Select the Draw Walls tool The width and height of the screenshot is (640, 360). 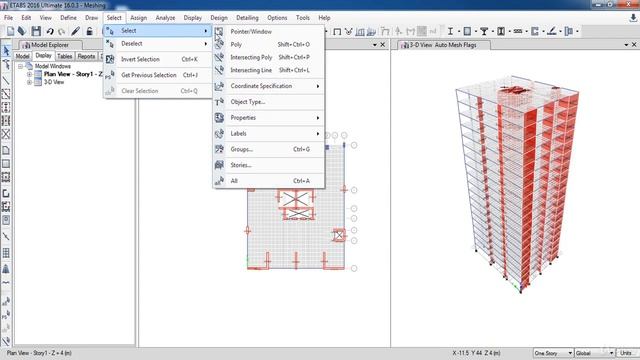tap(6, 193)
